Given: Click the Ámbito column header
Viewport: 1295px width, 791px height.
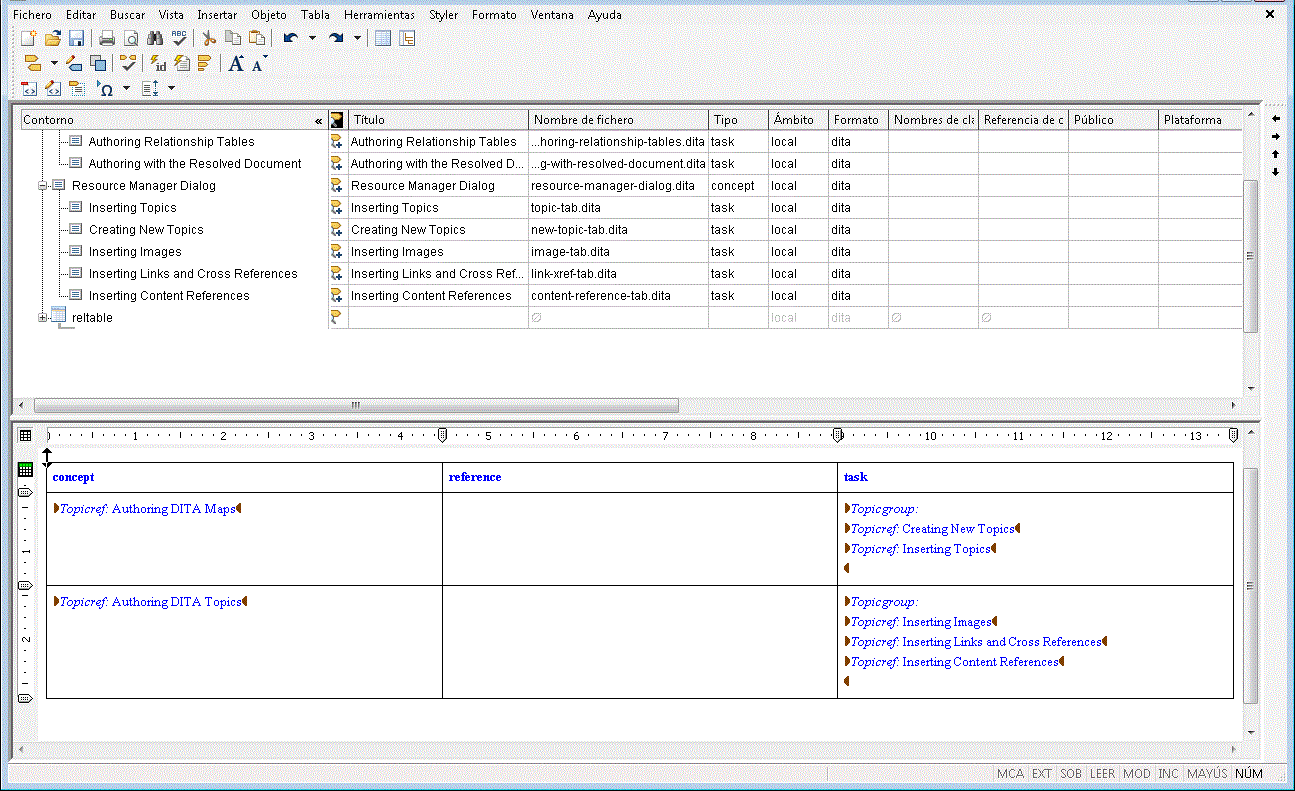Looking at the screenshot, I should tap(798, 120).
